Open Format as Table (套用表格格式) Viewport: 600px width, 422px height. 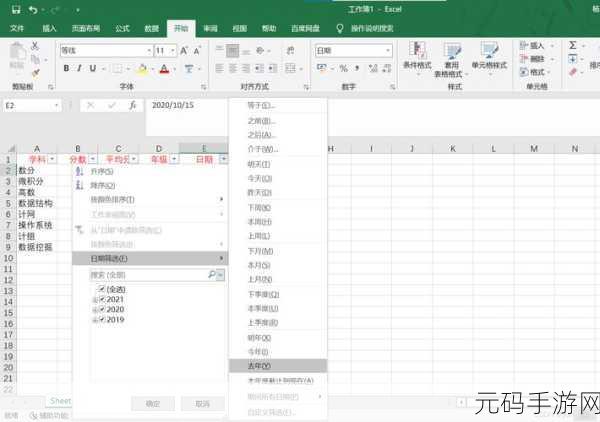tap(452, 60)
